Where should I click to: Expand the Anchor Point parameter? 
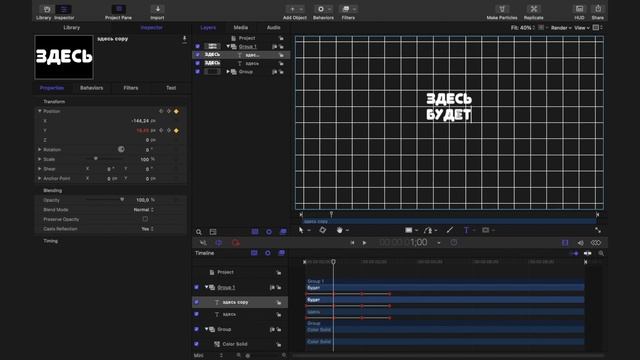pyautogui.click(x=40, y=178)
